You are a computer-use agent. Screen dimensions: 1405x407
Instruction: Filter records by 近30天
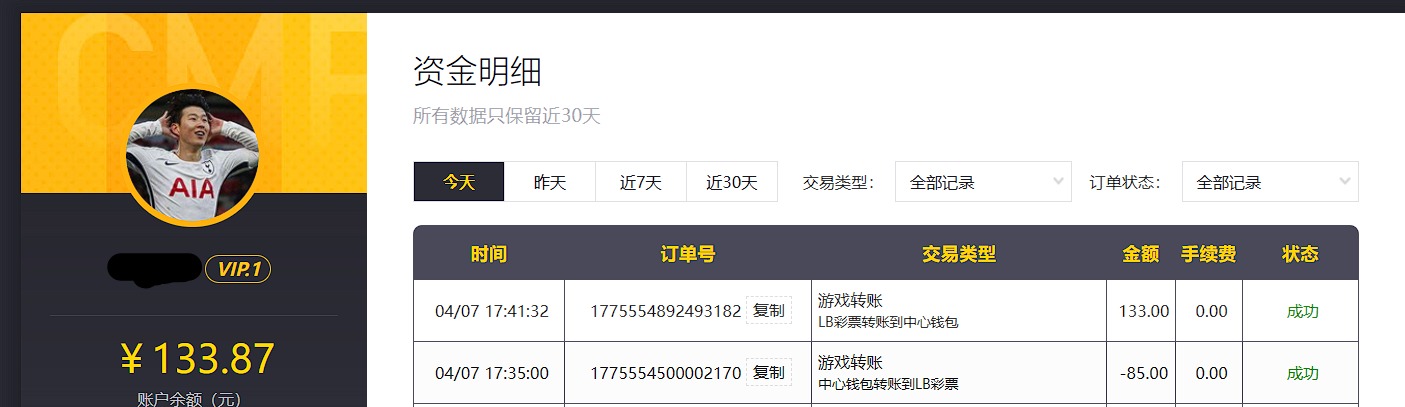732,182
